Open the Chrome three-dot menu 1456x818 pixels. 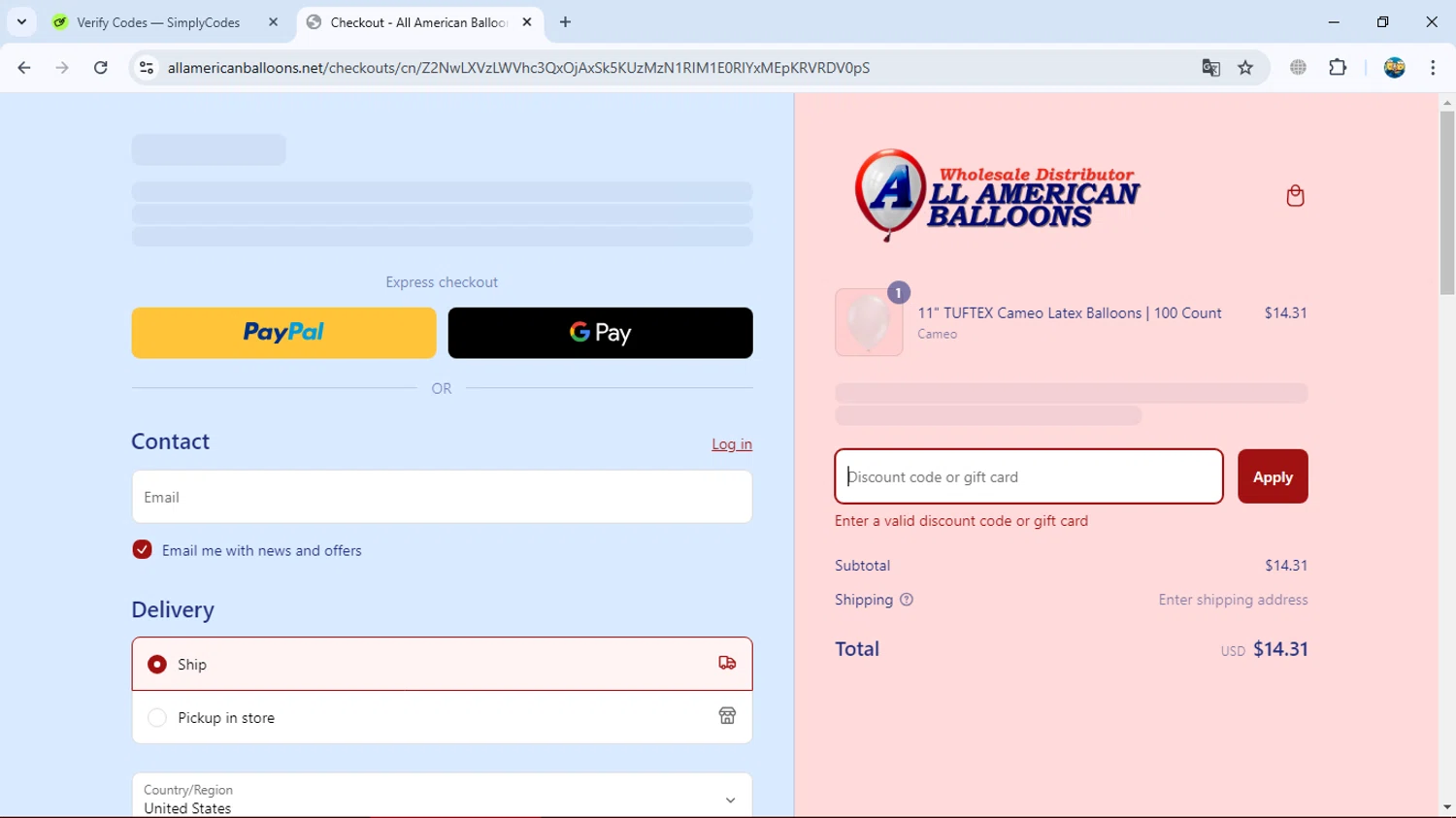pos(1433,68)
